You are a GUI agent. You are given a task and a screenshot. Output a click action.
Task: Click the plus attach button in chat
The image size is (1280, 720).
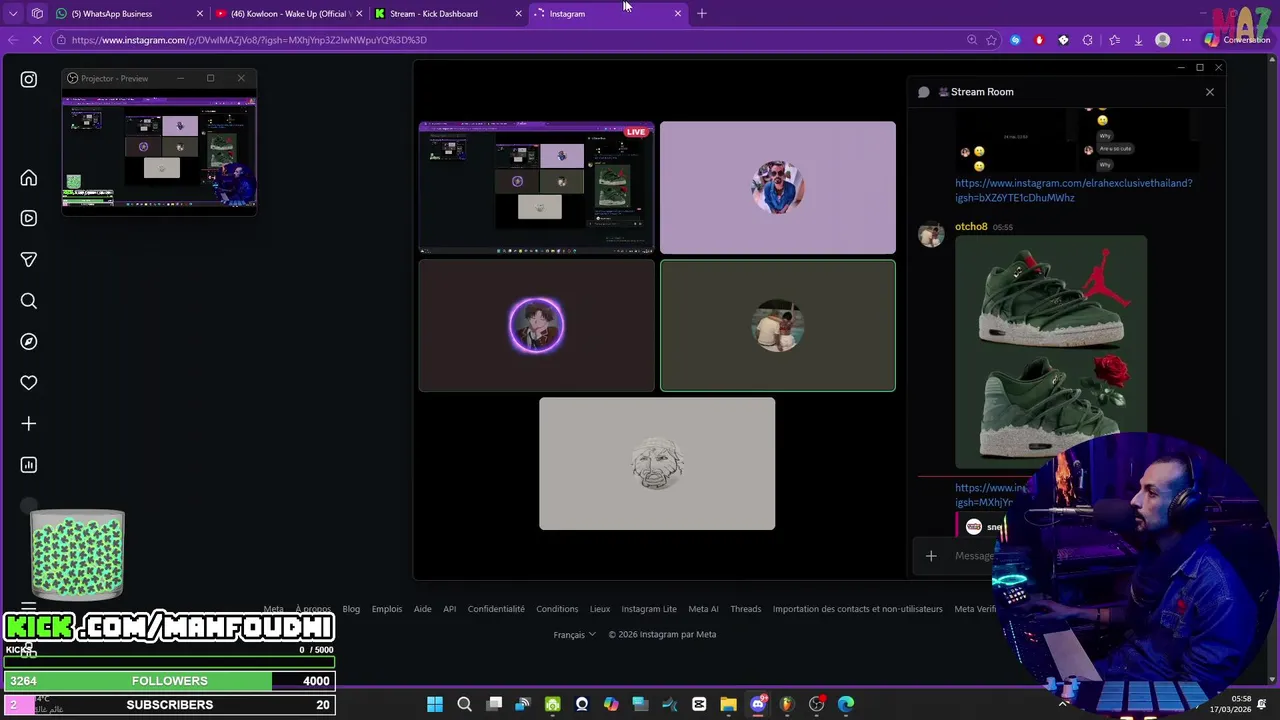pos(931,556)
